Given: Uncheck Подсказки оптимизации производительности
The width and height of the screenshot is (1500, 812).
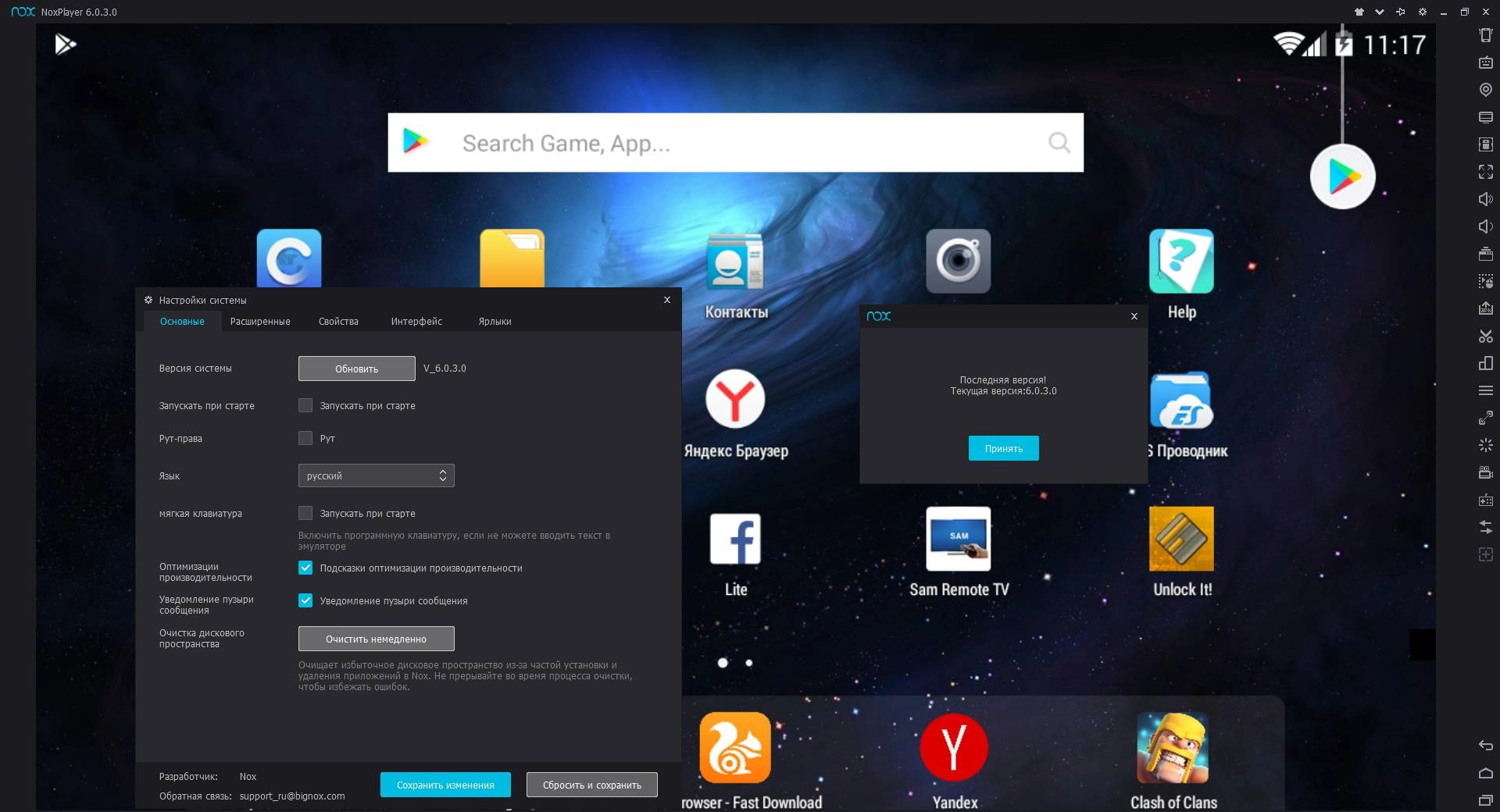Looking at the screenshot, I should click(x=305, y=568).
